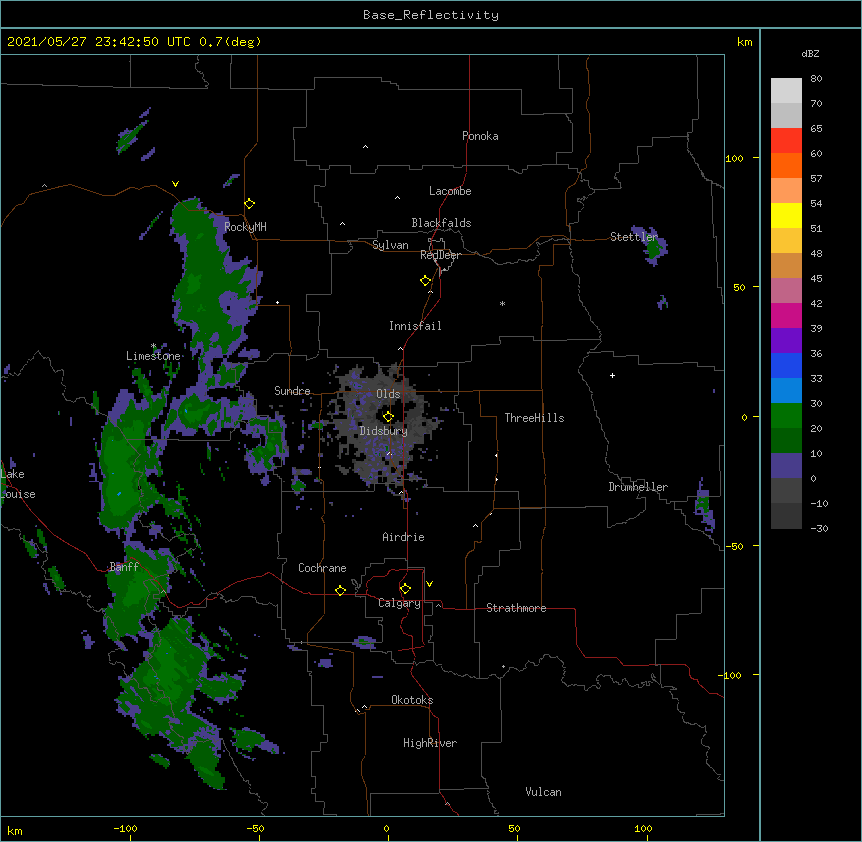Click the Lacombe city label
The image size is (862, 842).
click(x=450, y=191)
